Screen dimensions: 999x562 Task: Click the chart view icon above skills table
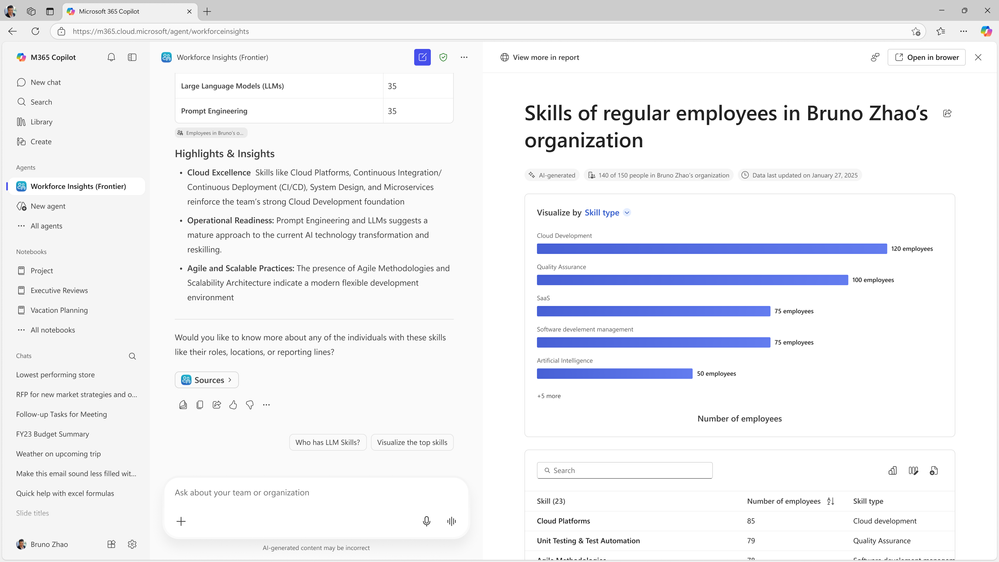[893, 470]
